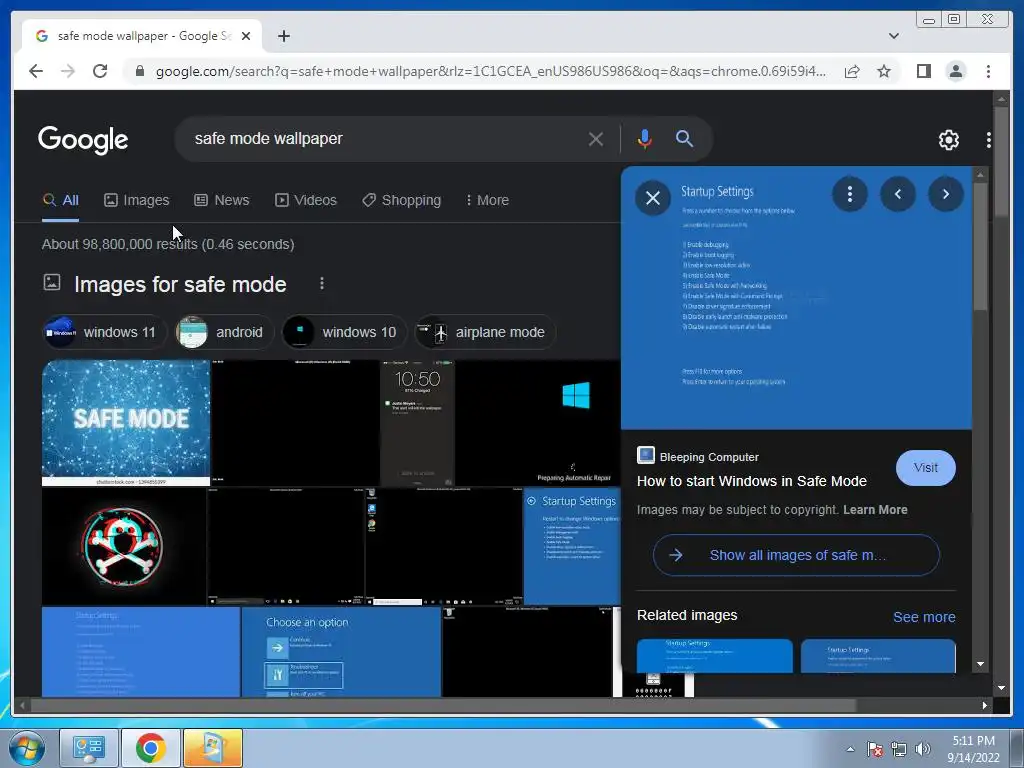Open Chrome three-dot menu
Image resolution: width=1024 pixels, height=768 pixels.
(x=988, y=71)
